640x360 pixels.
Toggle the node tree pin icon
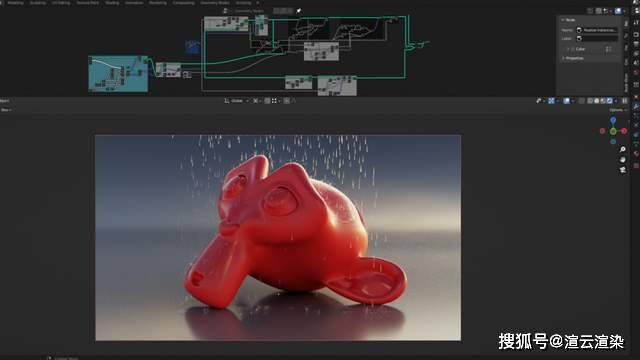[299, 11]
